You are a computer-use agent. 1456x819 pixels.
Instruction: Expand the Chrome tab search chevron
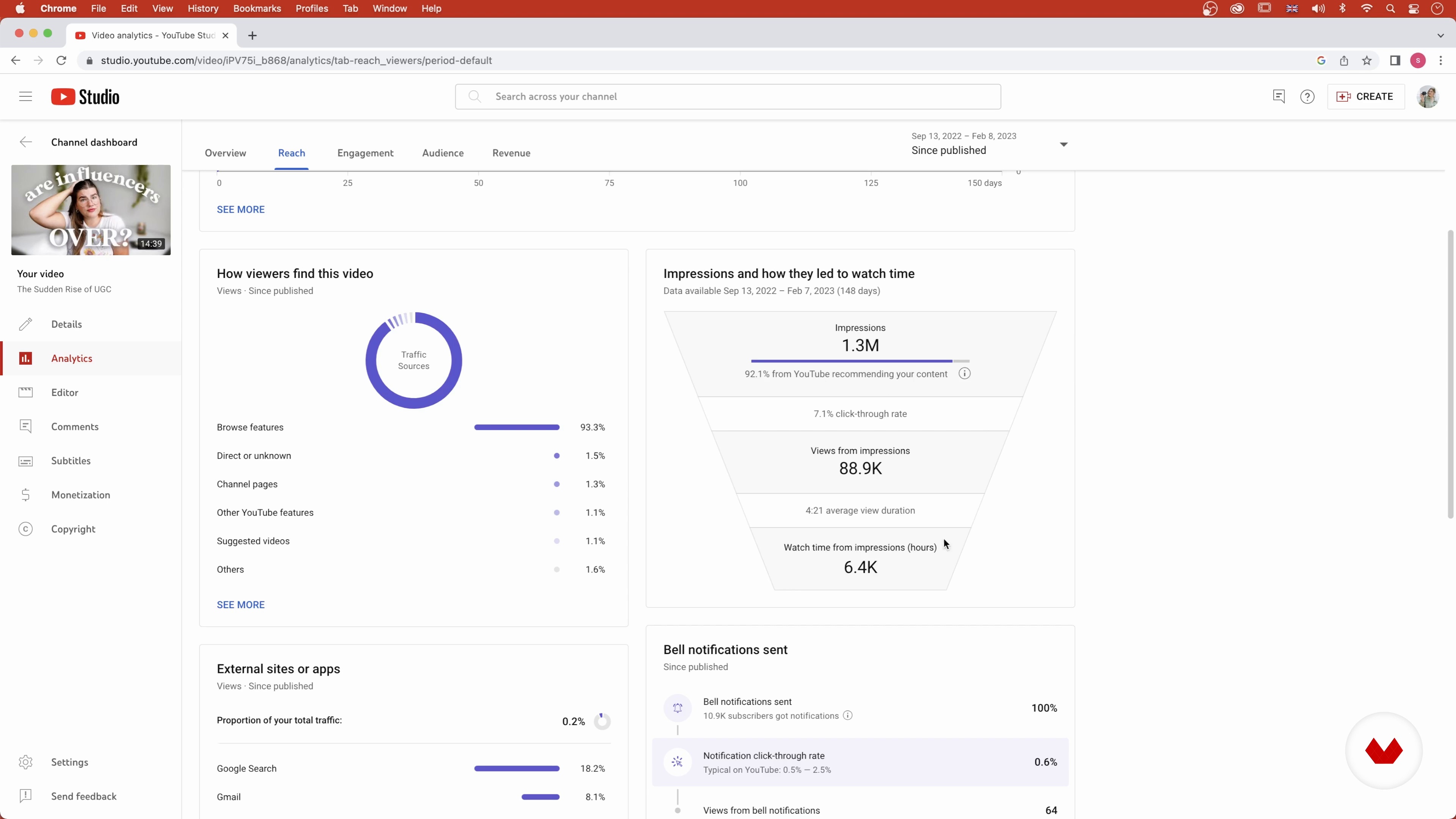click(x=1440, y=36)
